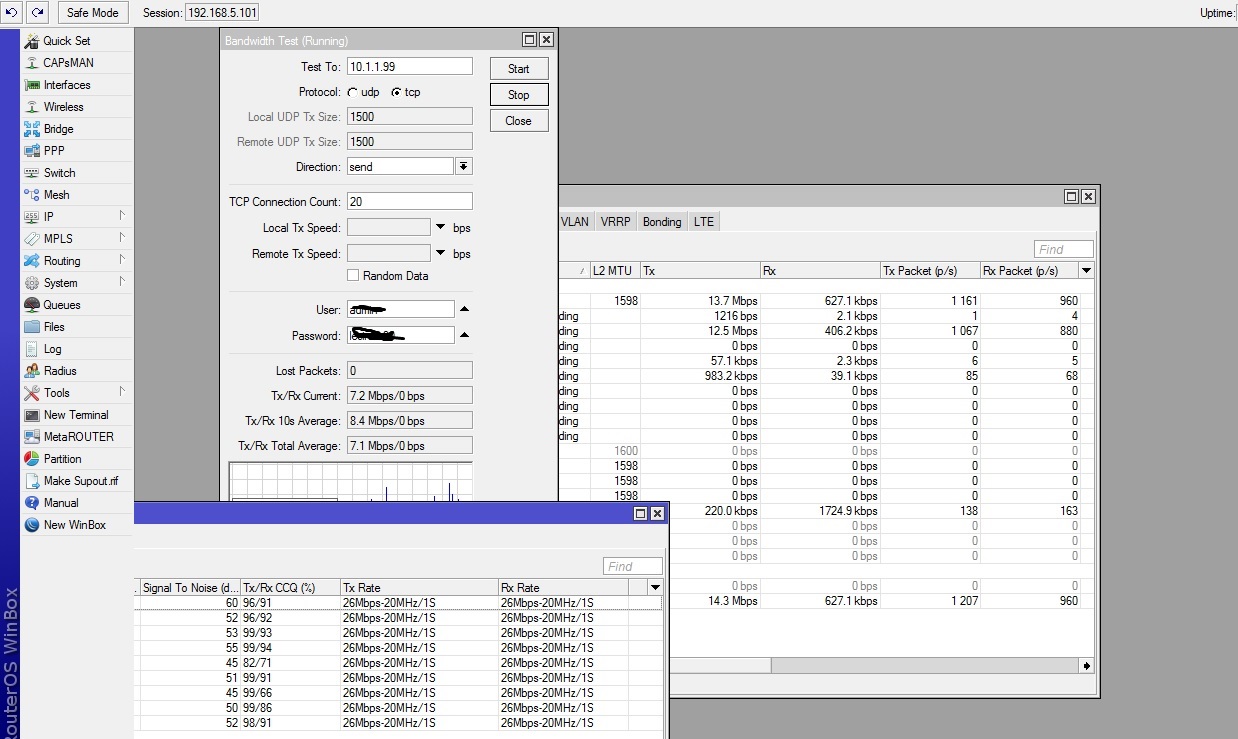
Task: Open the Bridge menu icon
Action: 32,129
